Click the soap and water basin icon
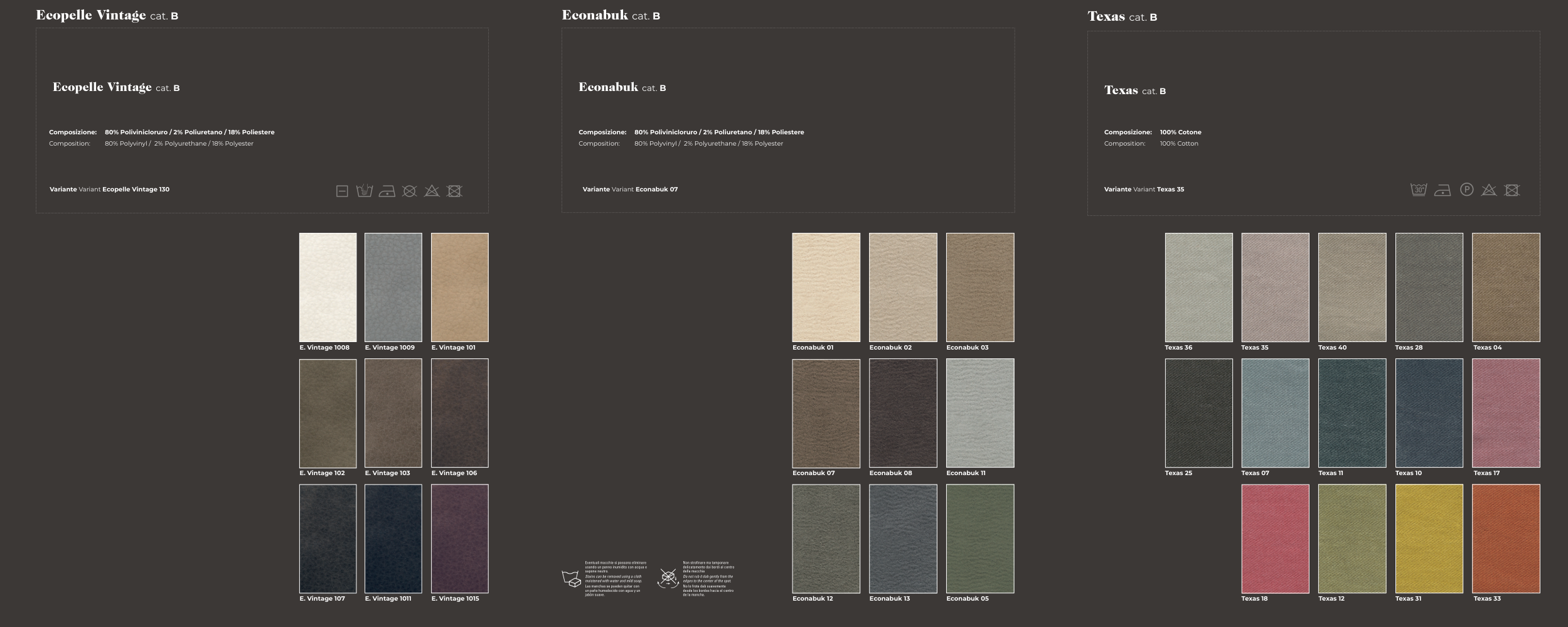Image resolution: width=1568 pixels, height=627 pixels. tap(571, 579)
